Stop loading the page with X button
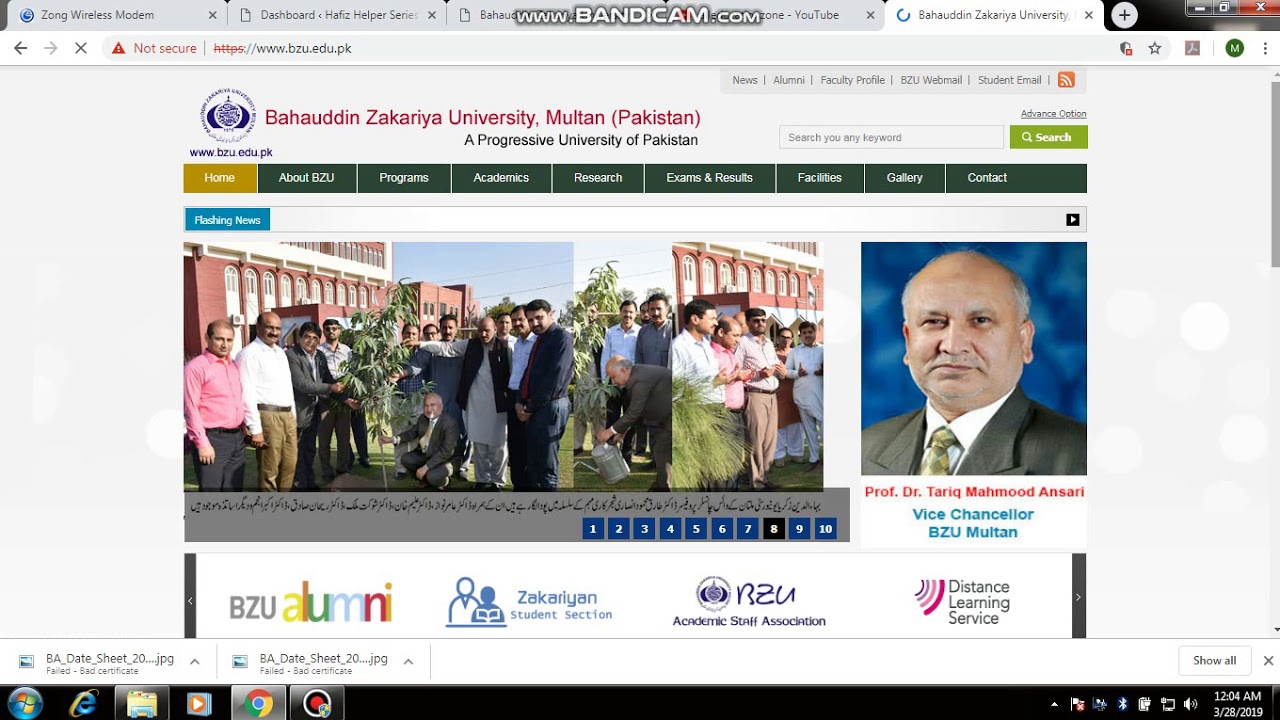Viewport: 1280px width, 720px height. click(x=81, y=48)
